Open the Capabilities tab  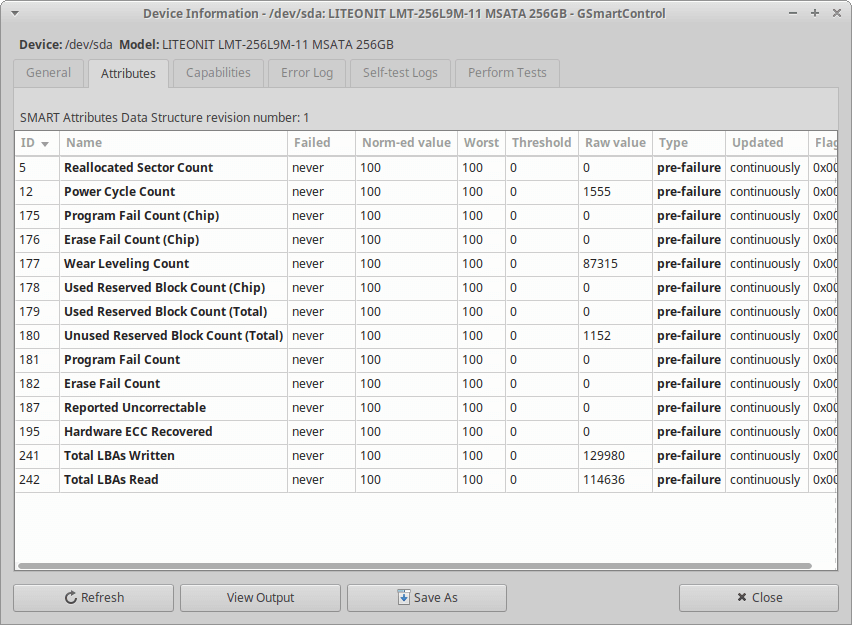click(x=217, y=73)
